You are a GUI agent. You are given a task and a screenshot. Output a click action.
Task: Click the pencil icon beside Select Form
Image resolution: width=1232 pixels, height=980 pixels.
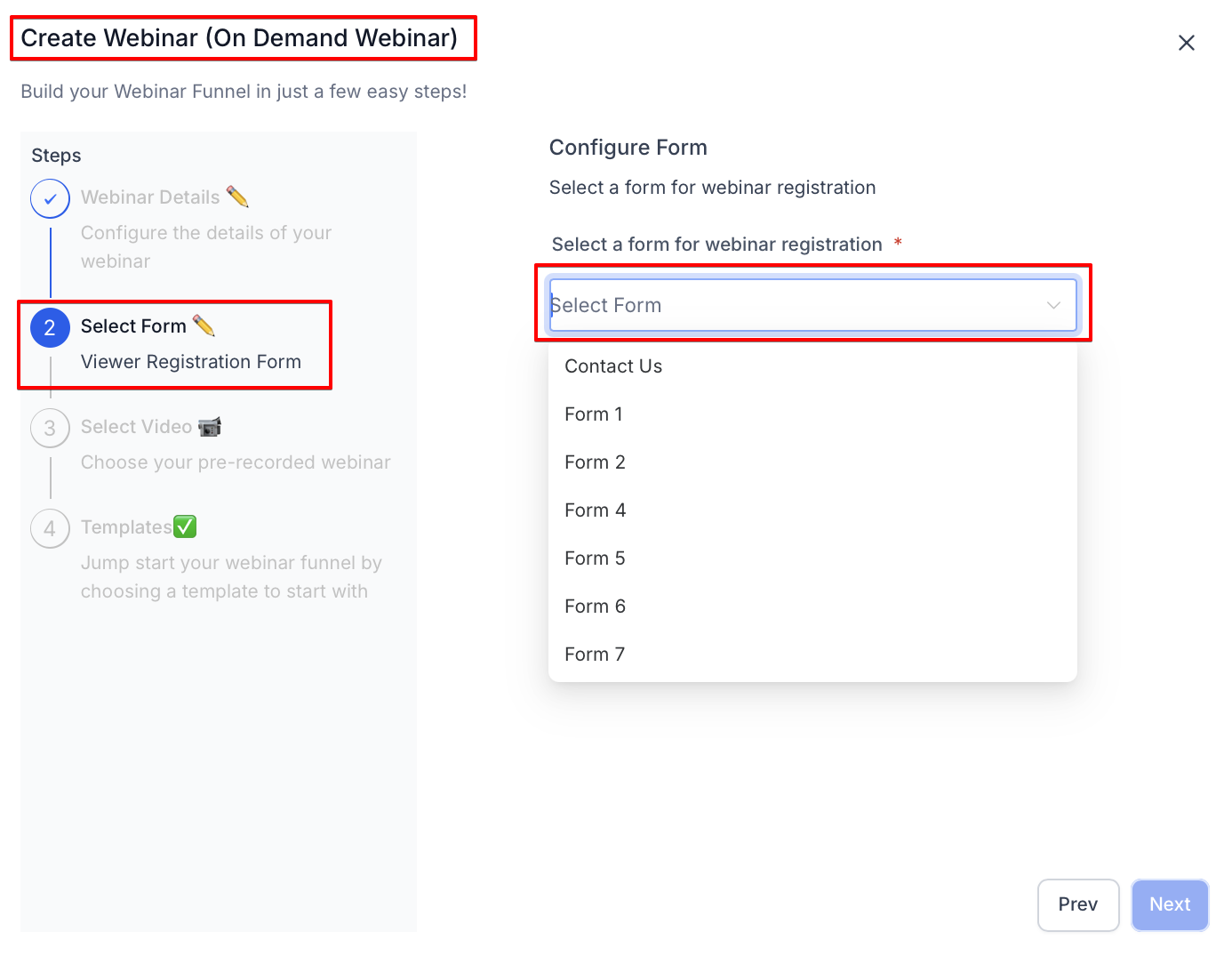[204, 325]
